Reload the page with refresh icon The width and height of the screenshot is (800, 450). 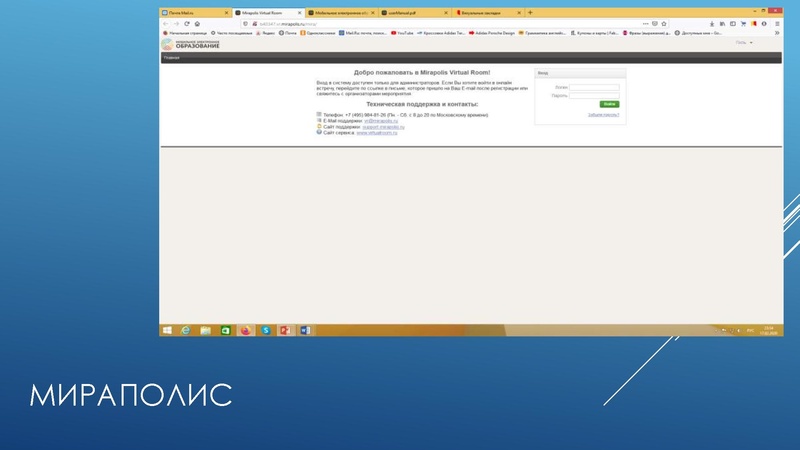187,24
